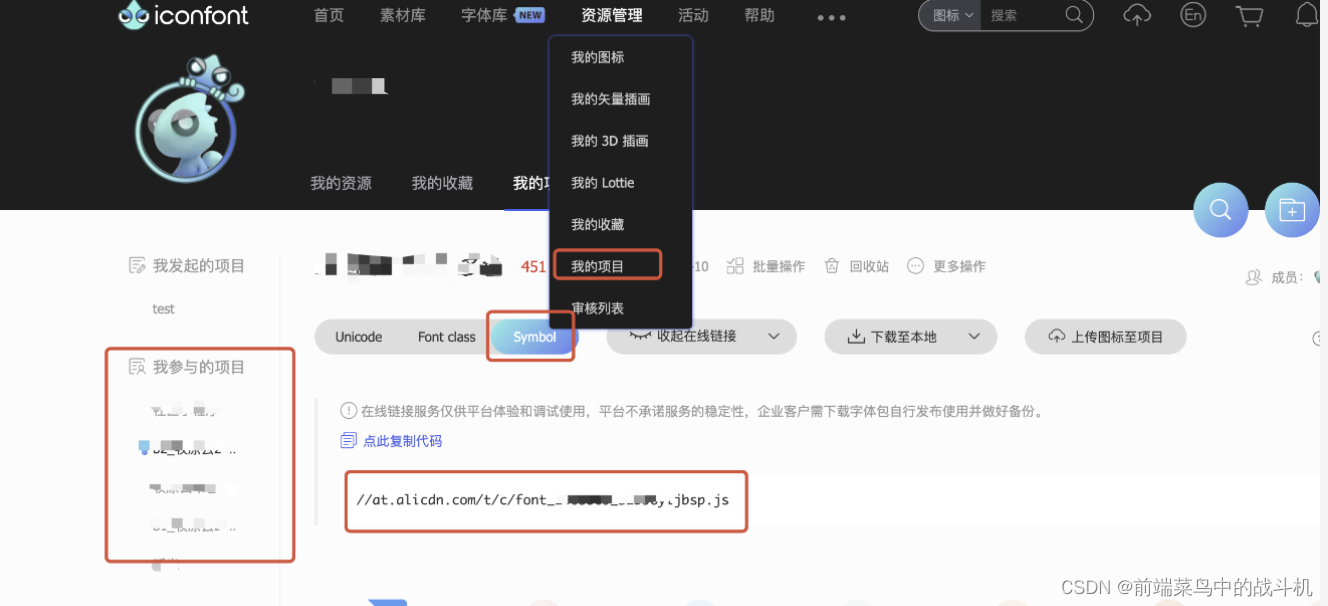Select the Symbol code mode
This screenshot has height=606, width=1328.
point(531,337)
